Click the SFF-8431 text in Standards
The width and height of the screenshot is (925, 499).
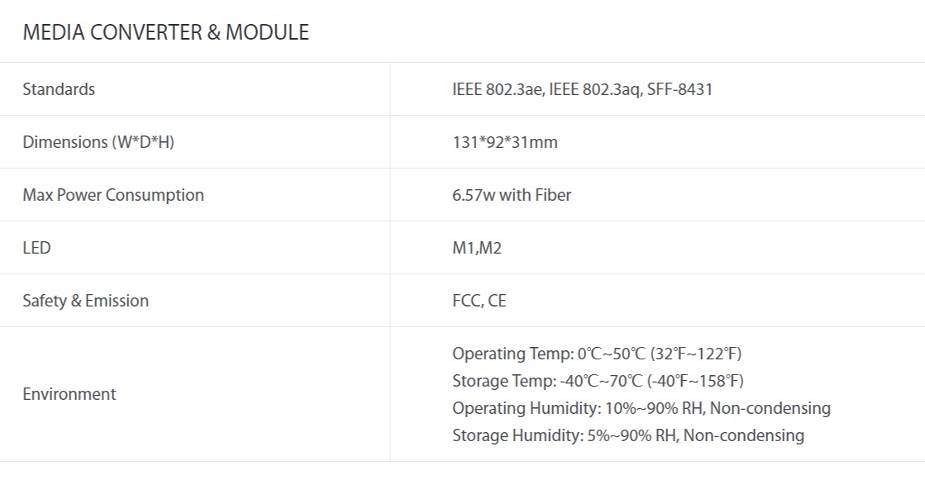click(x=680, y=89)
